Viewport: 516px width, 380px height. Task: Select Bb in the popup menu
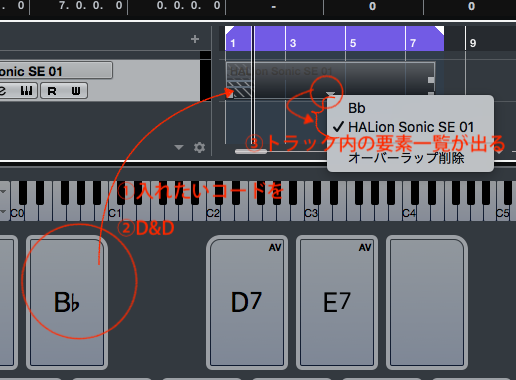357,108
